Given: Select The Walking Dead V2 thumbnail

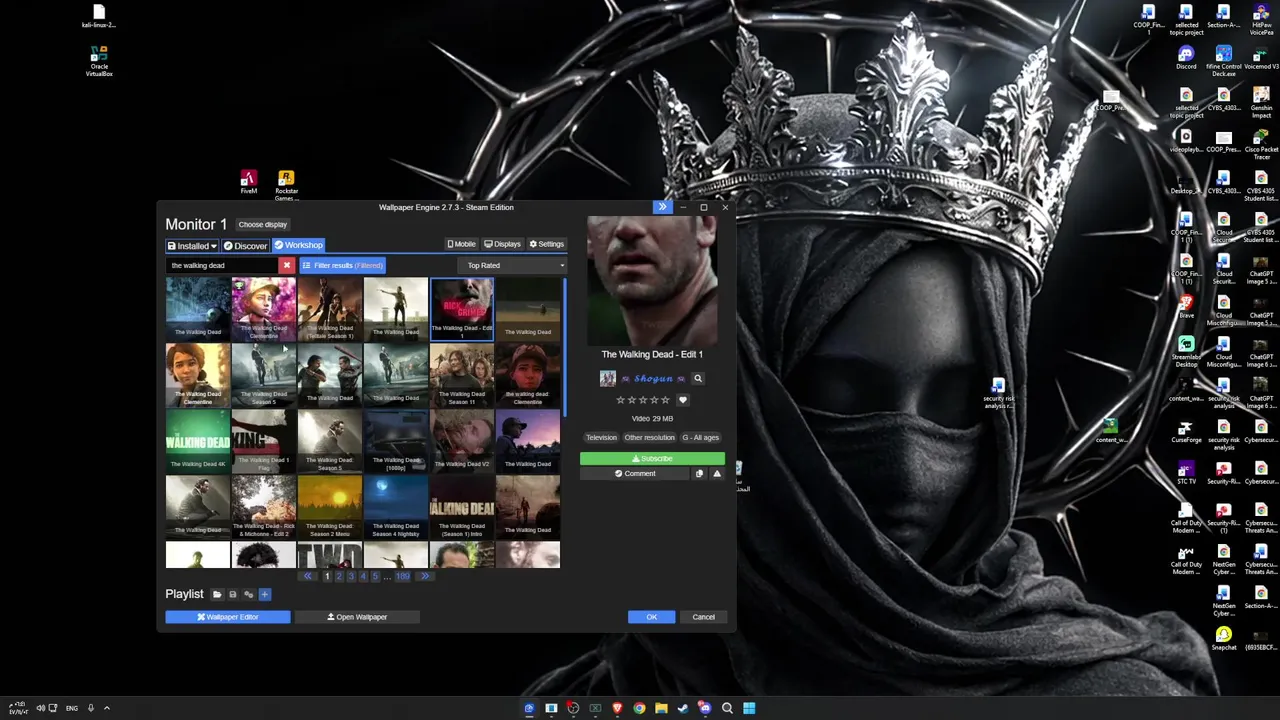Looking at the screenshot, I should coord(462,441).
